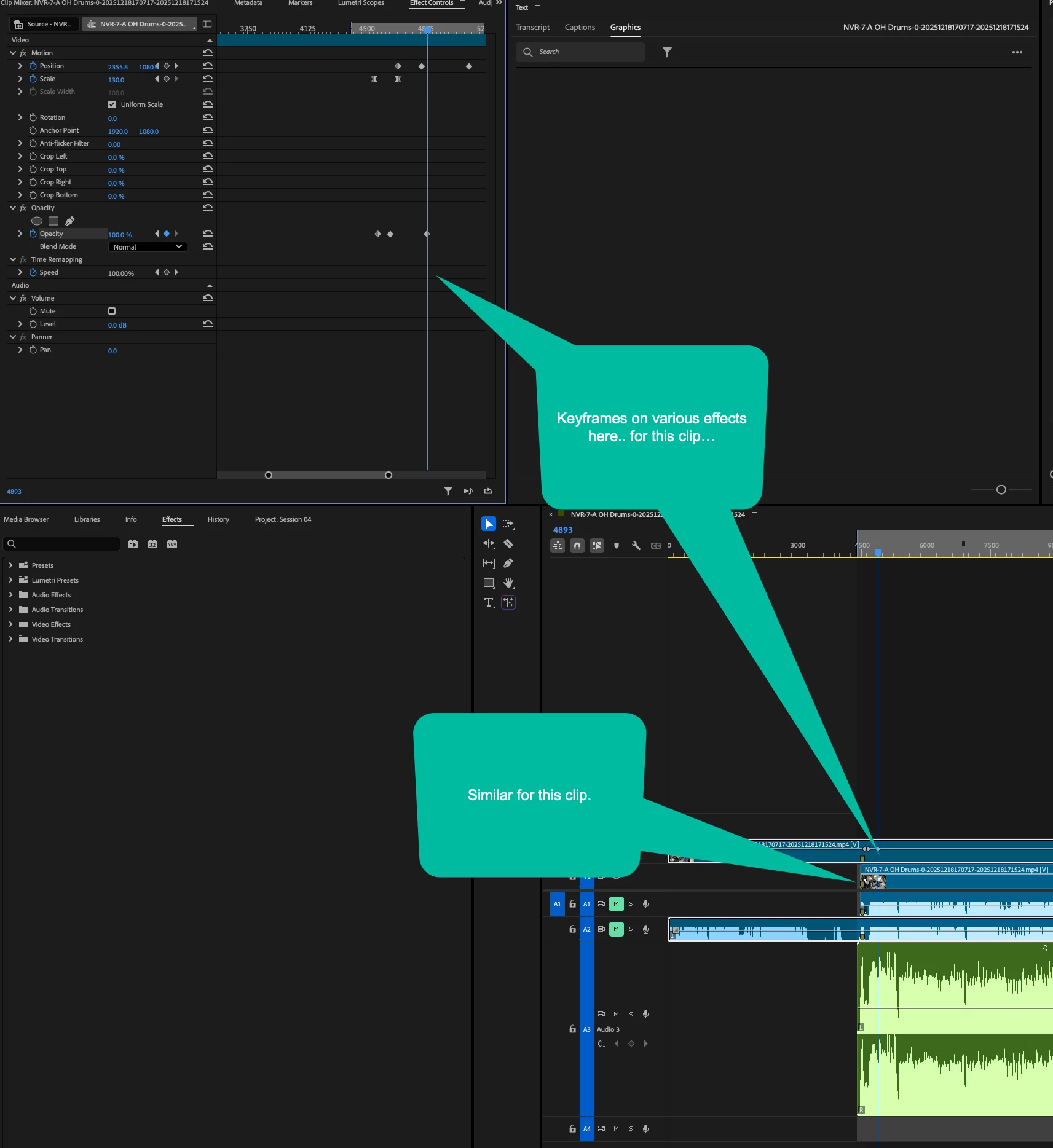Expand the Lumetri Presets folder
1053x1148 pixels.
[10, 580]
